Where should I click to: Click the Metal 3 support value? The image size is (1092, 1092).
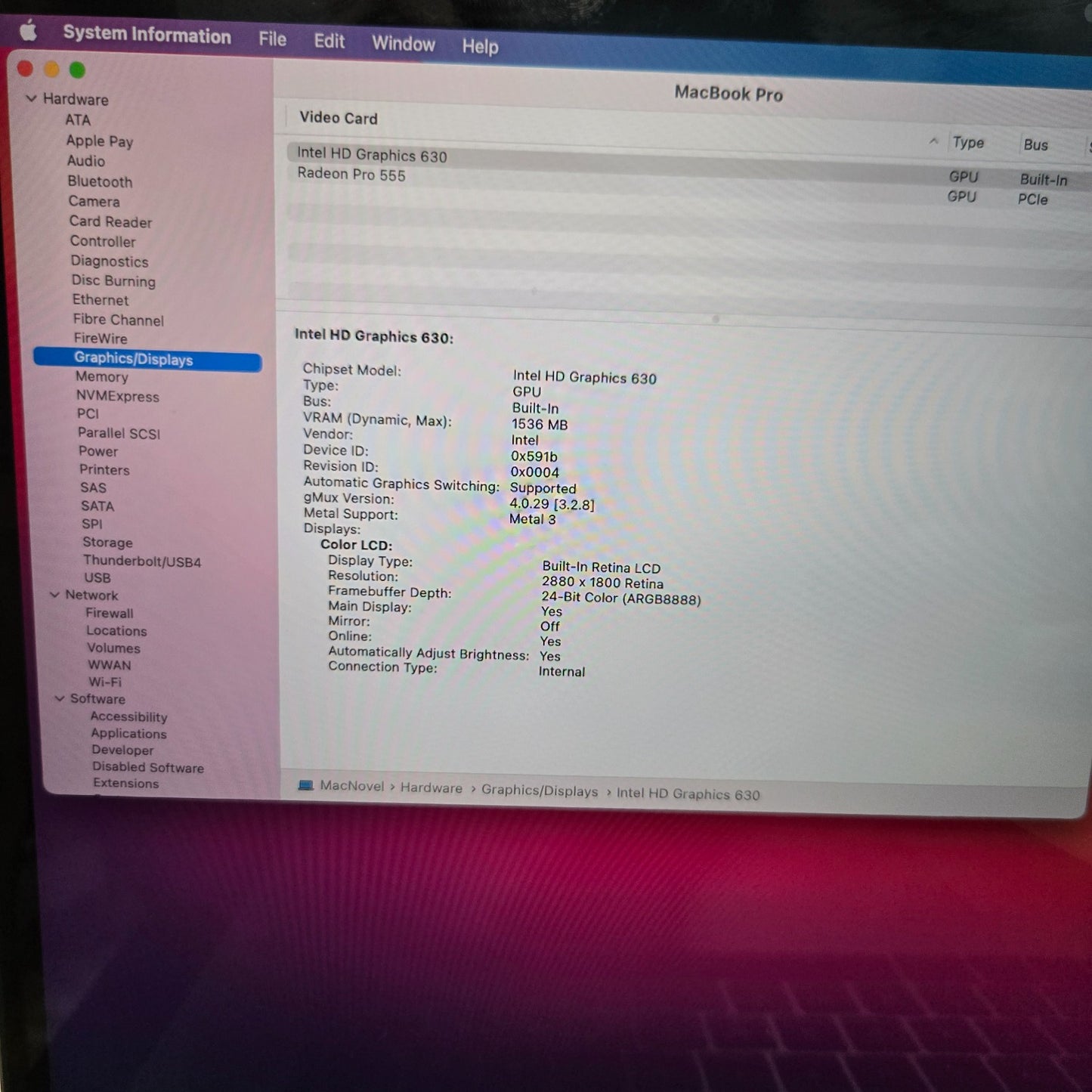[533, 519]
